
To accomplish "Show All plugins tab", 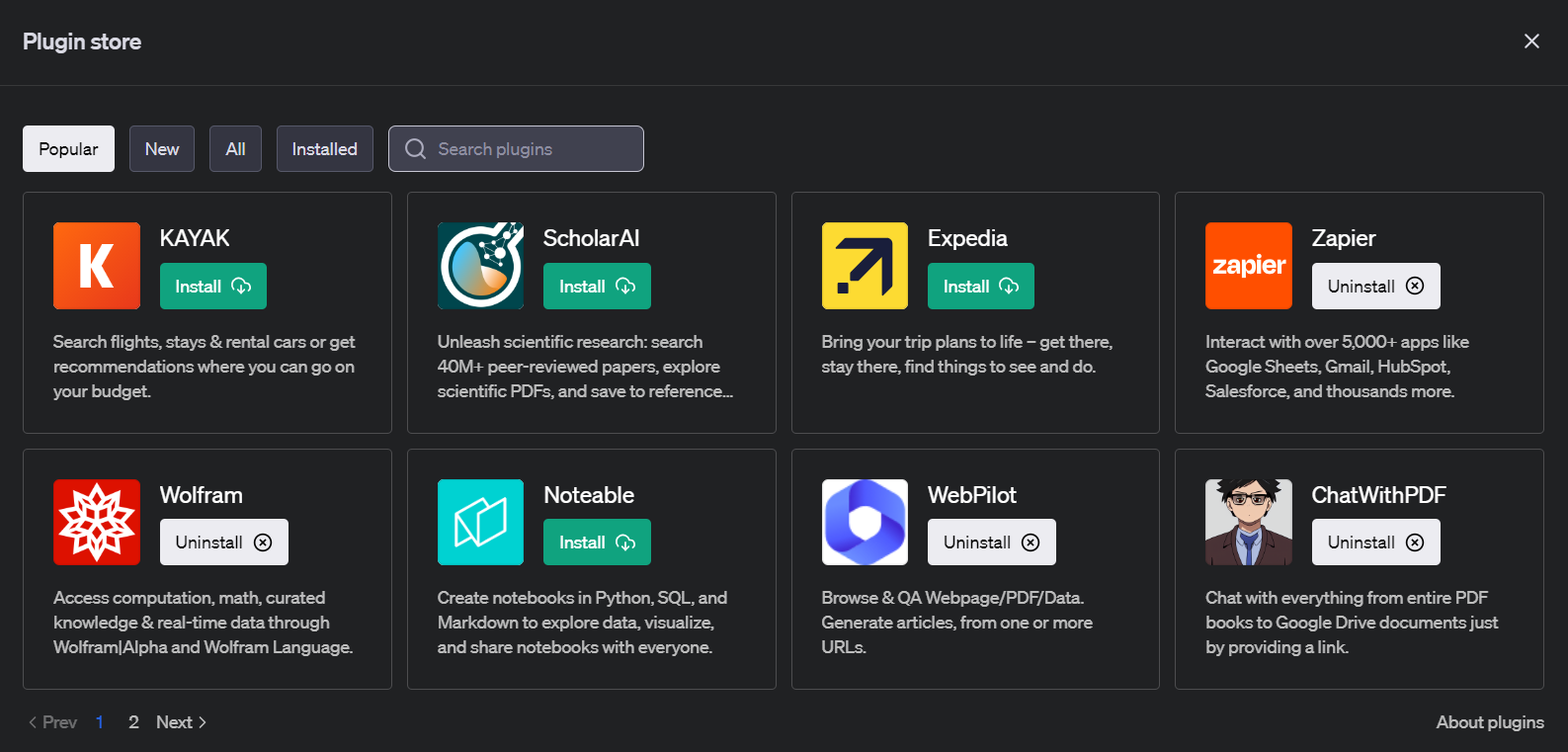I will point(235,149).
